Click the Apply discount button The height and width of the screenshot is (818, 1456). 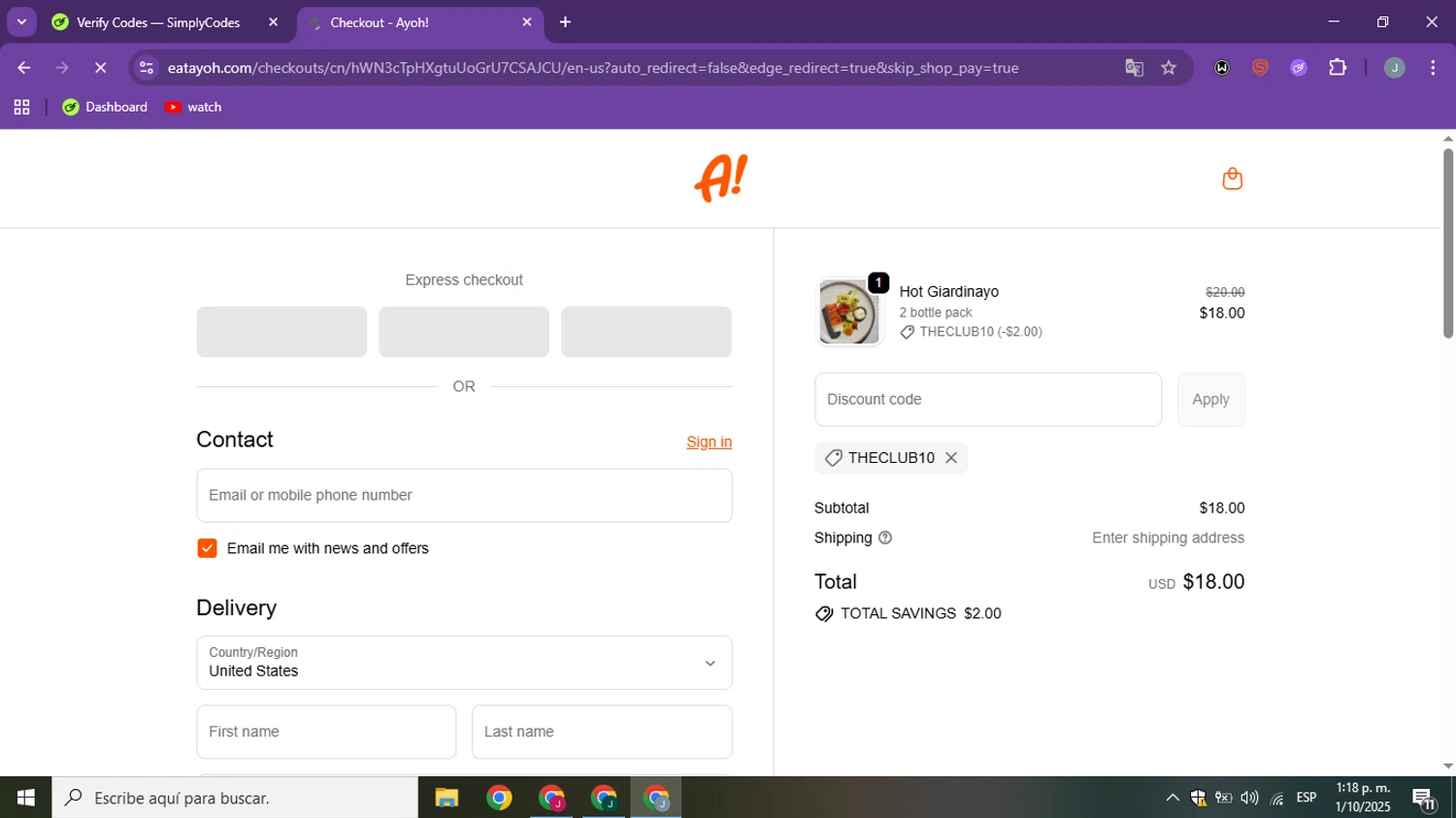pos(1210,400)
